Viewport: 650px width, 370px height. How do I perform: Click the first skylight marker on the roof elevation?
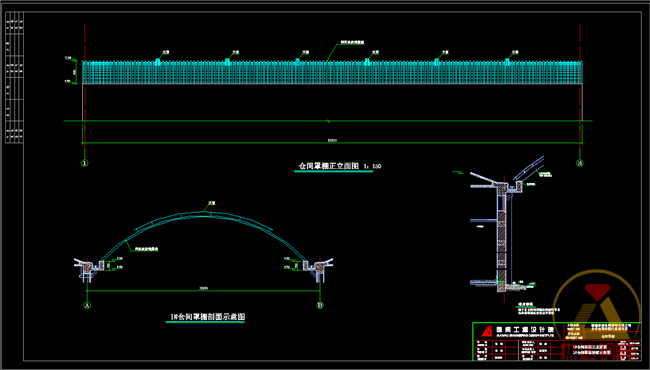pos(158,62)
